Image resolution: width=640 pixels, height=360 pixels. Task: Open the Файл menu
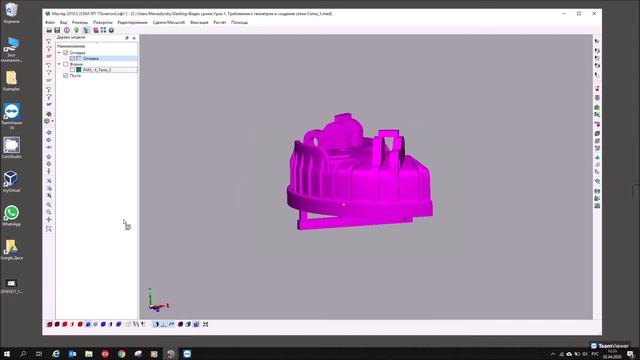tap(50, 22)
